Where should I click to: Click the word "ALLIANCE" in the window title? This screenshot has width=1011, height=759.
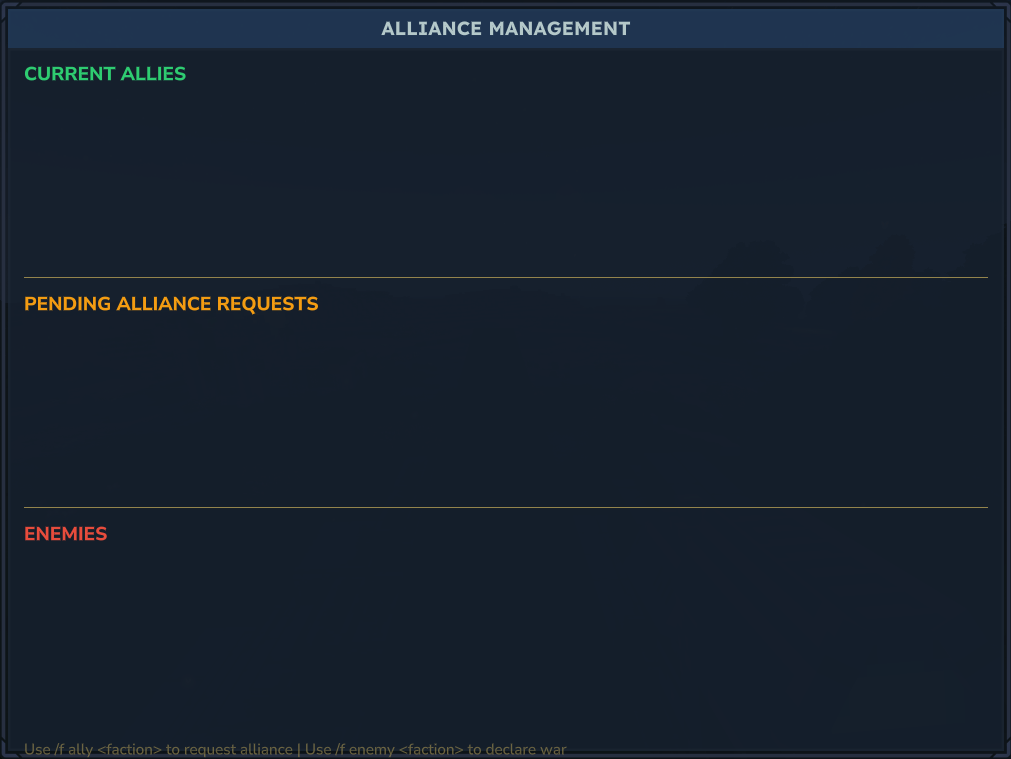pyautogui.click(x=431, y=29)
